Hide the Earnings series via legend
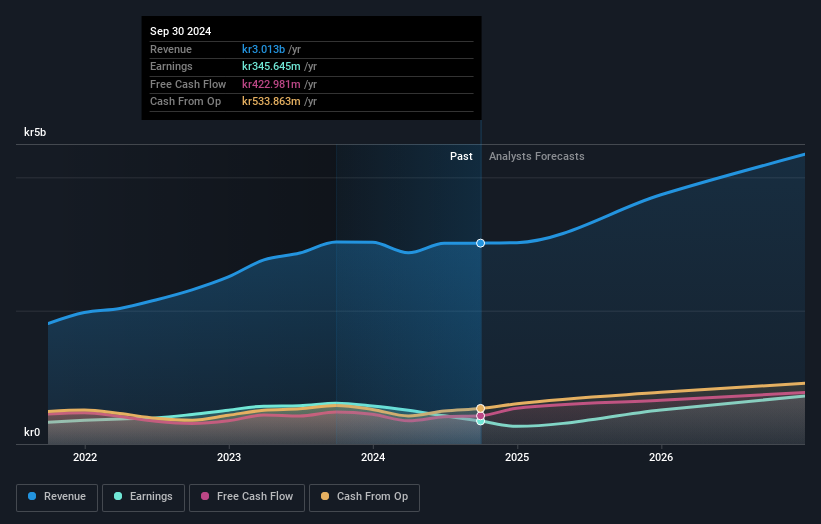The width and height of the screenshot is (821, 524). (142, 497)
